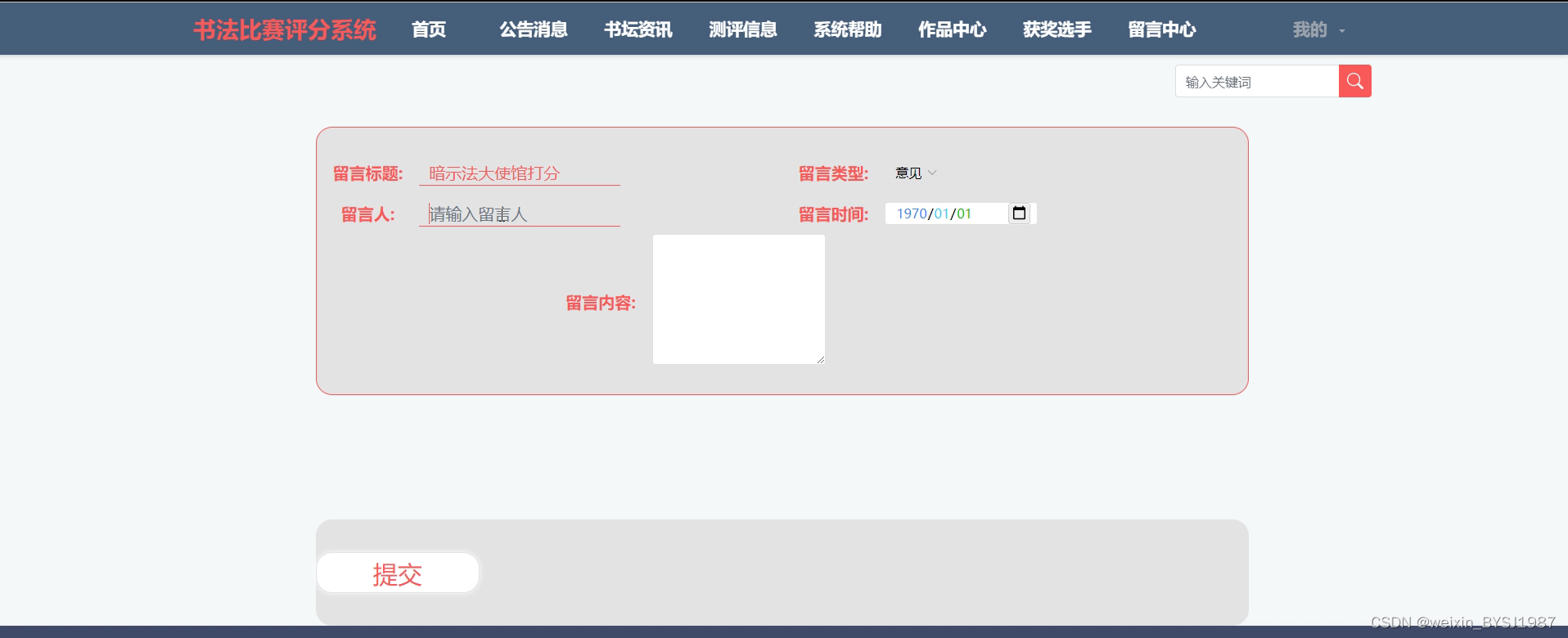Click the 留言类型 label text
This screenshot has height=638, width=1568.
coord(833,173)
